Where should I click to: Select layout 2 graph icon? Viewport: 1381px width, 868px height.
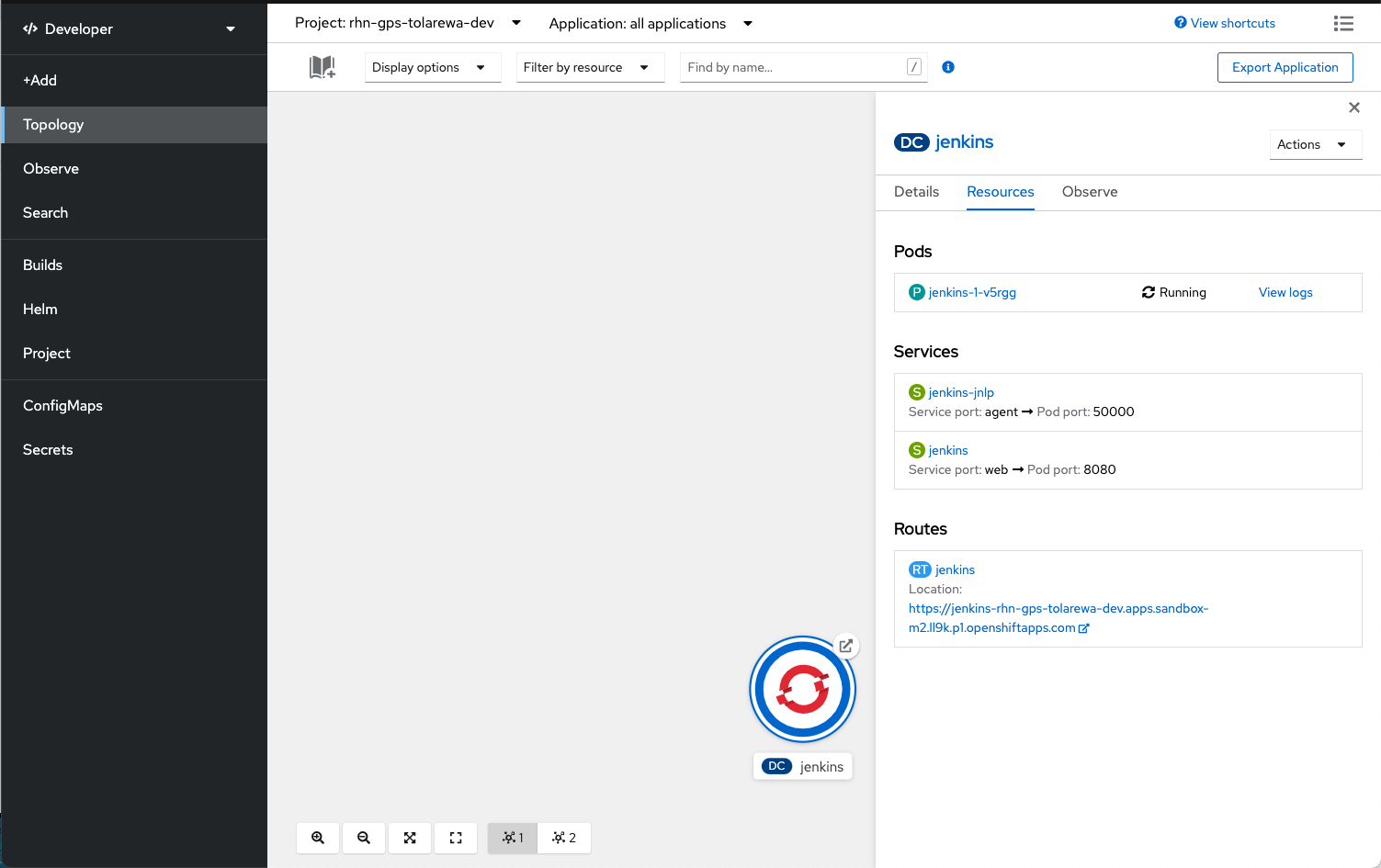(564, 838)
